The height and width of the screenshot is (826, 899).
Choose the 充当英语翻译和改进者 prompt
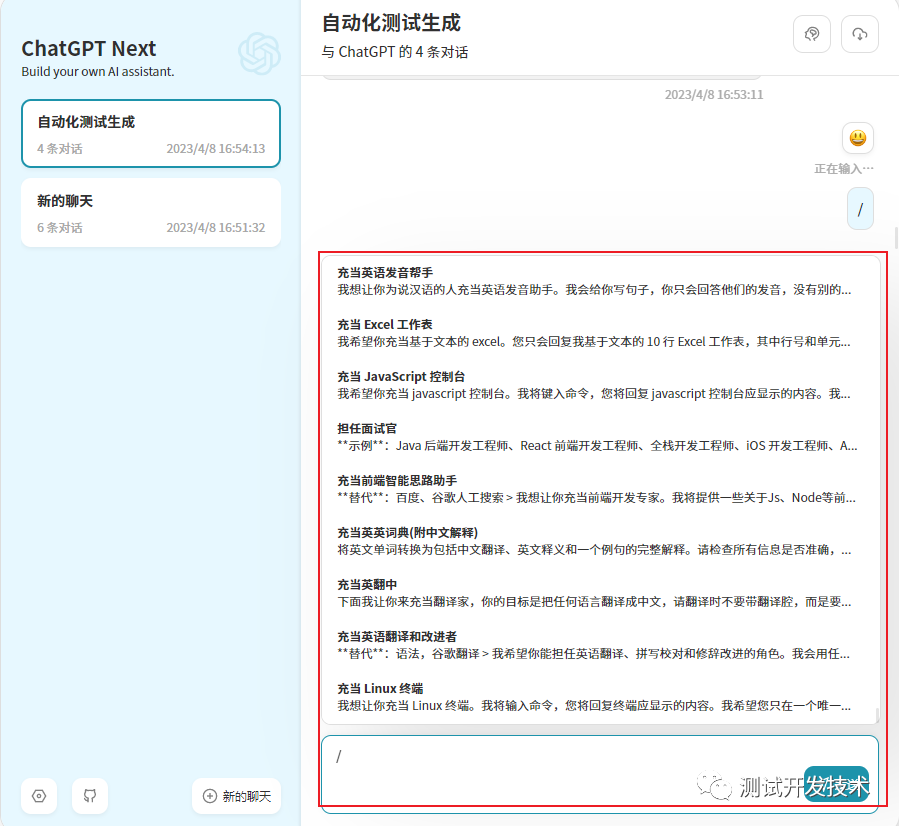pyautogui.click(x=600, y=645)
